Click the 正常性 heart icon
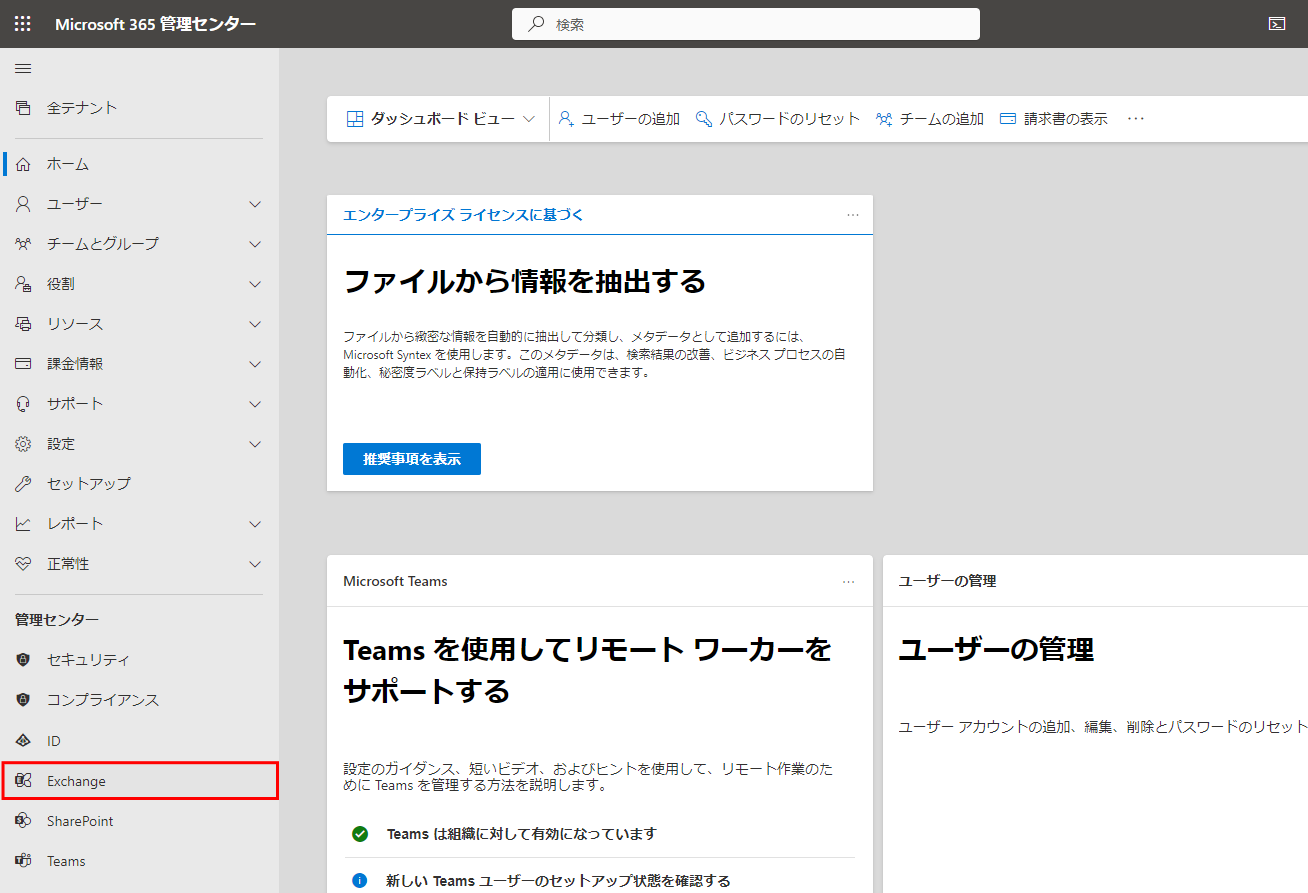Viewport: 1308px width, 893px height. (23, 564)
